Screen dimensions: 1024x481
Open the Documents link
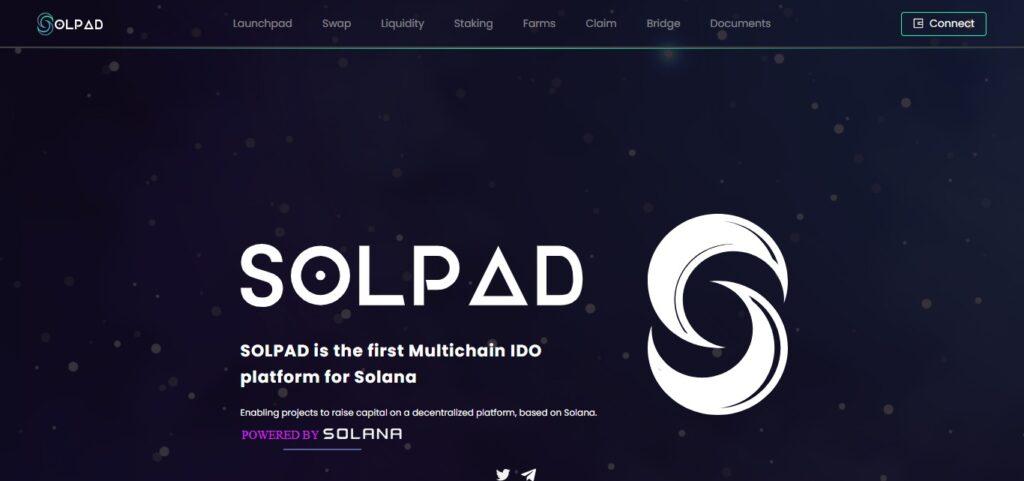point(740,23)
